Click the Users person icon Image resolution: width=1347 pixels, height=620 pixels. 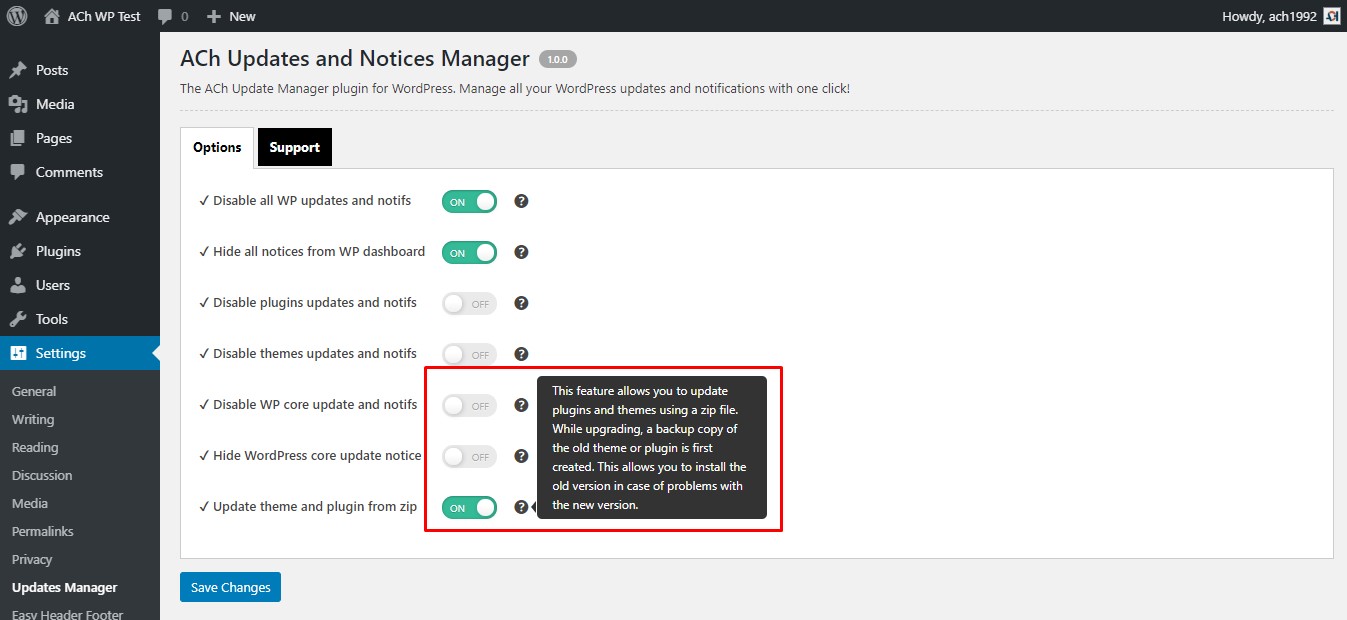(x=18, y=285)
